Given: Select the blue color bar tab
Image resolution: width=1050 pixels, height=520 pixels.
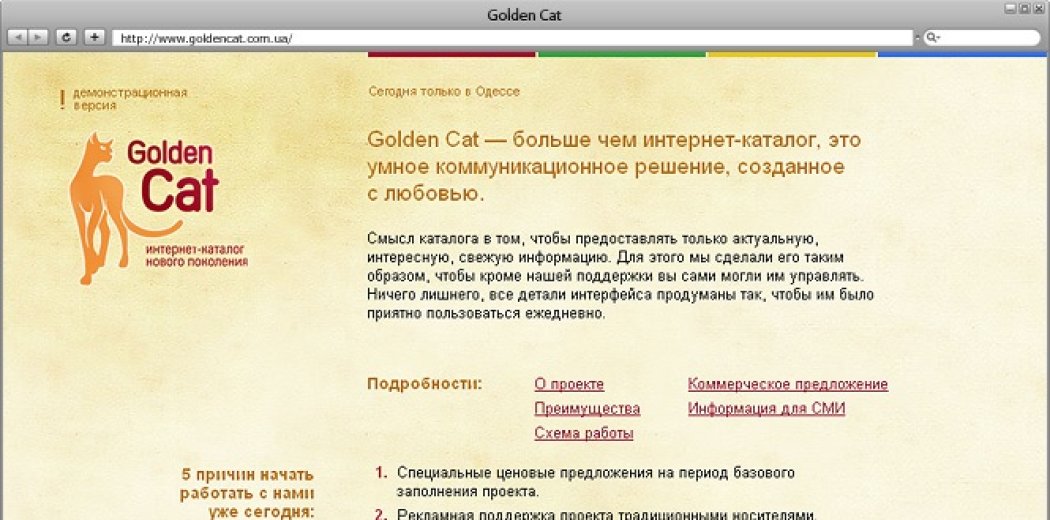Looking at the screenshot, I should point(962,54).
